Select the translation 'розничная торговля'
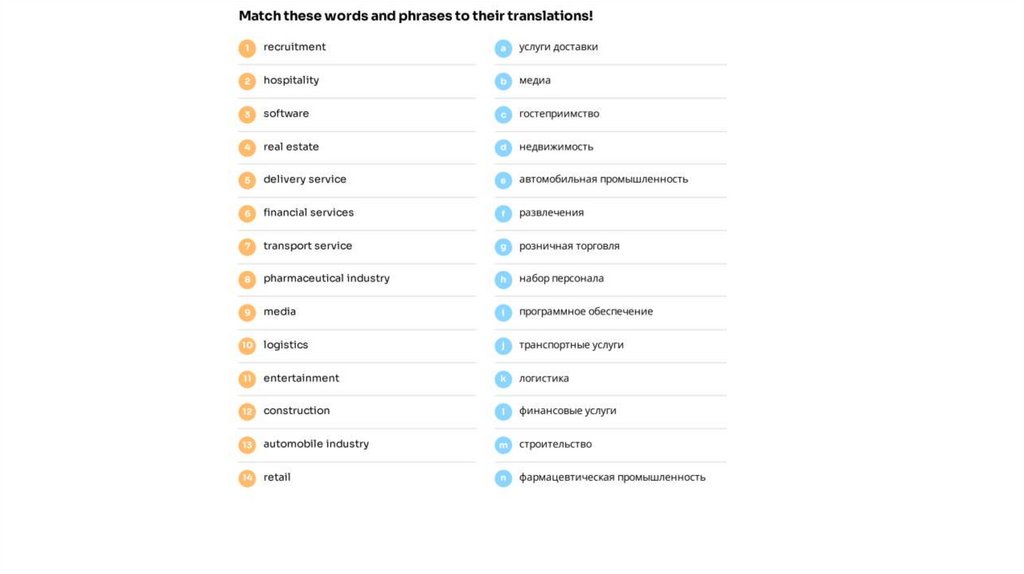 coord(569,246)
